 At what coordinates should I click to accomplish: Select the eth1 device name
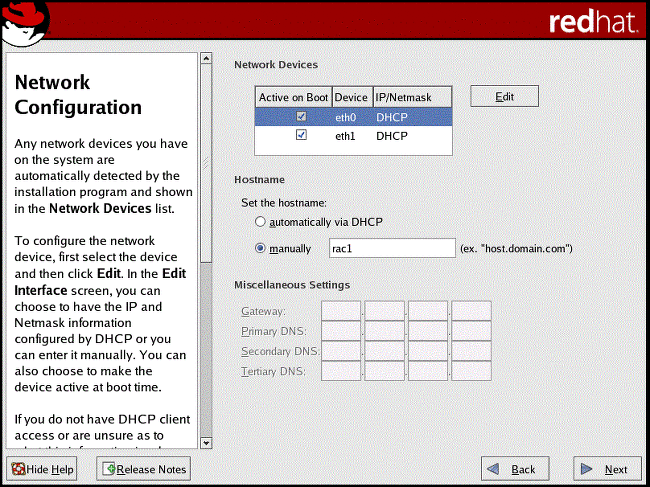(x=345, y=136)
